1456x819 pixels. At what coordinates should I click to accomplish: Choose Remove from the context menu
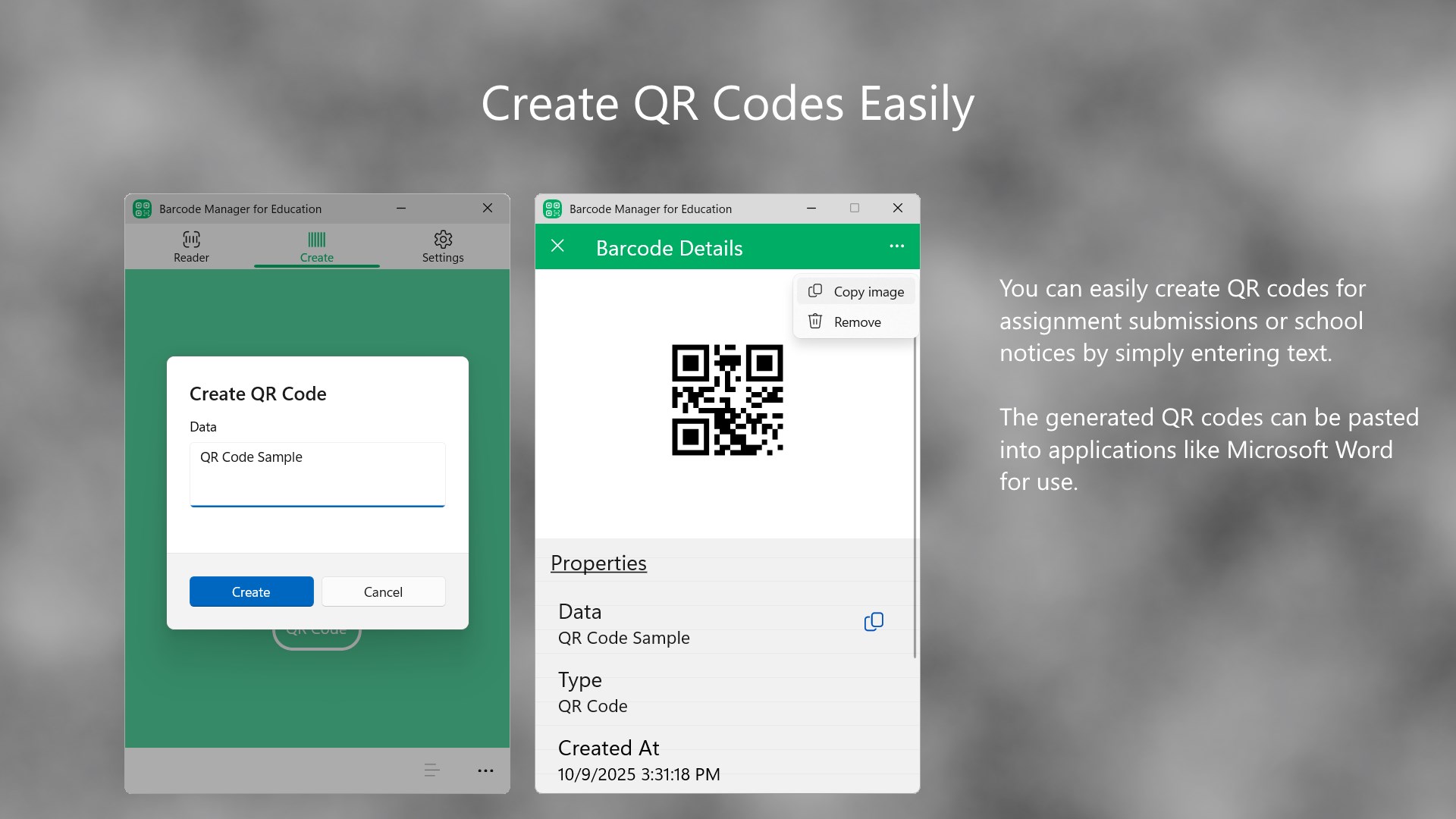tap(856, 322)
